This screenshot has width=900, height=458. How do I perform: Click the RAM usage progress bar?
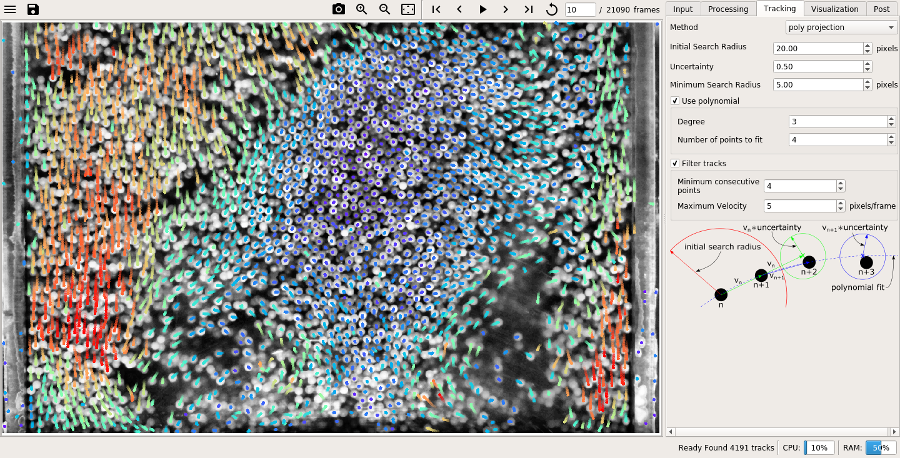point(880,448)
